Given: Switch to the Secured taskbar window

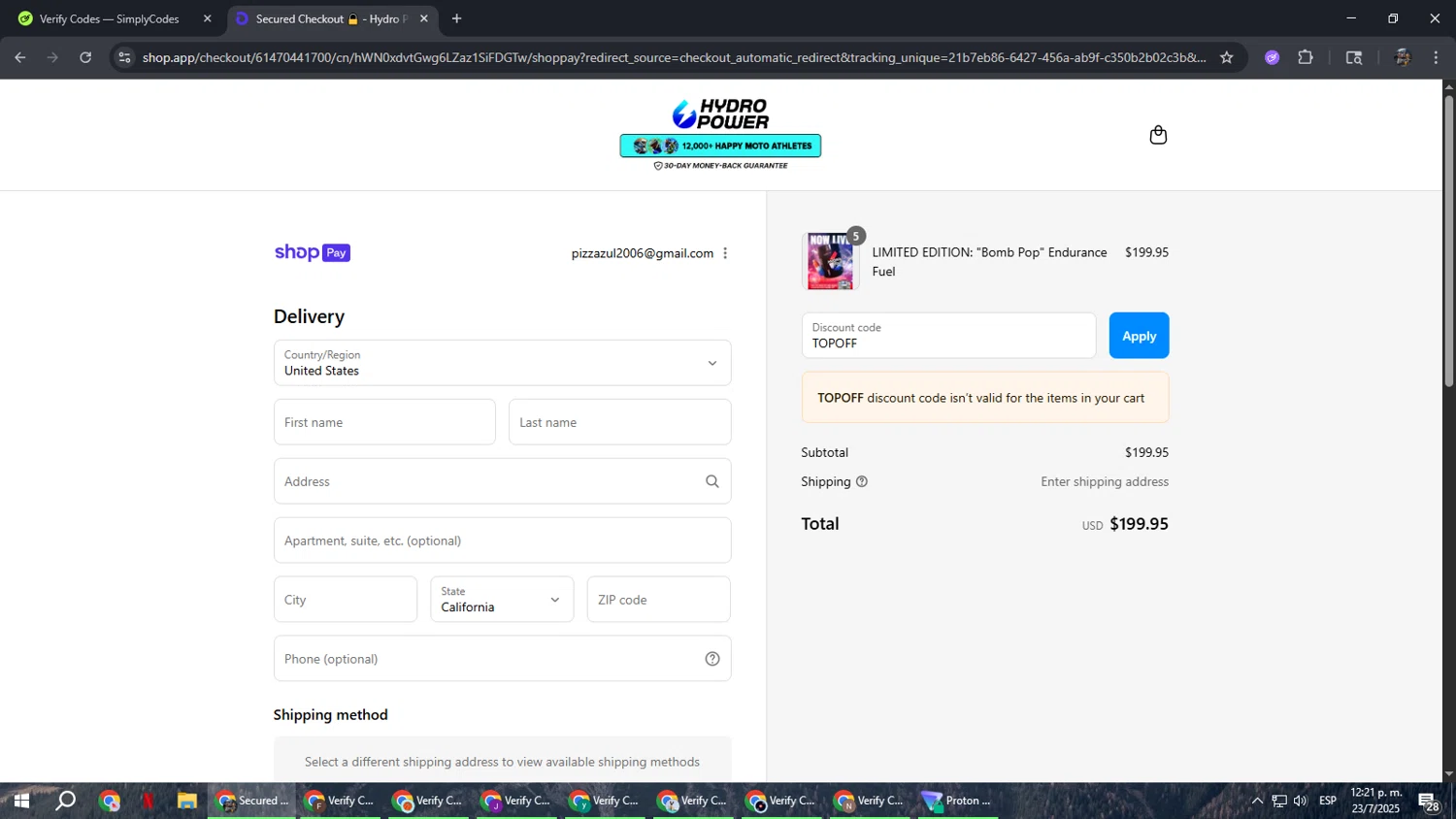Looking at the screenshot, I should pos(252,801).
